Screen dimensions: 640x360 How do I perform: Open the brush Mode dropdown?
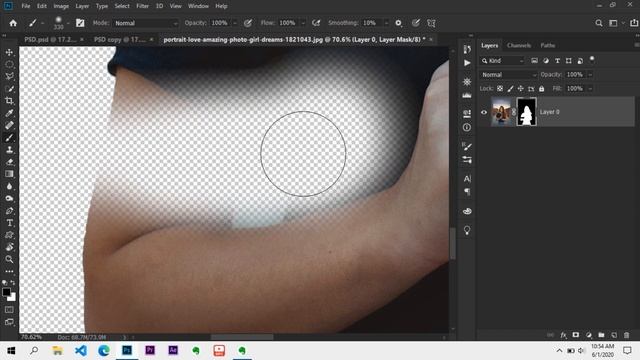[146, 23]
